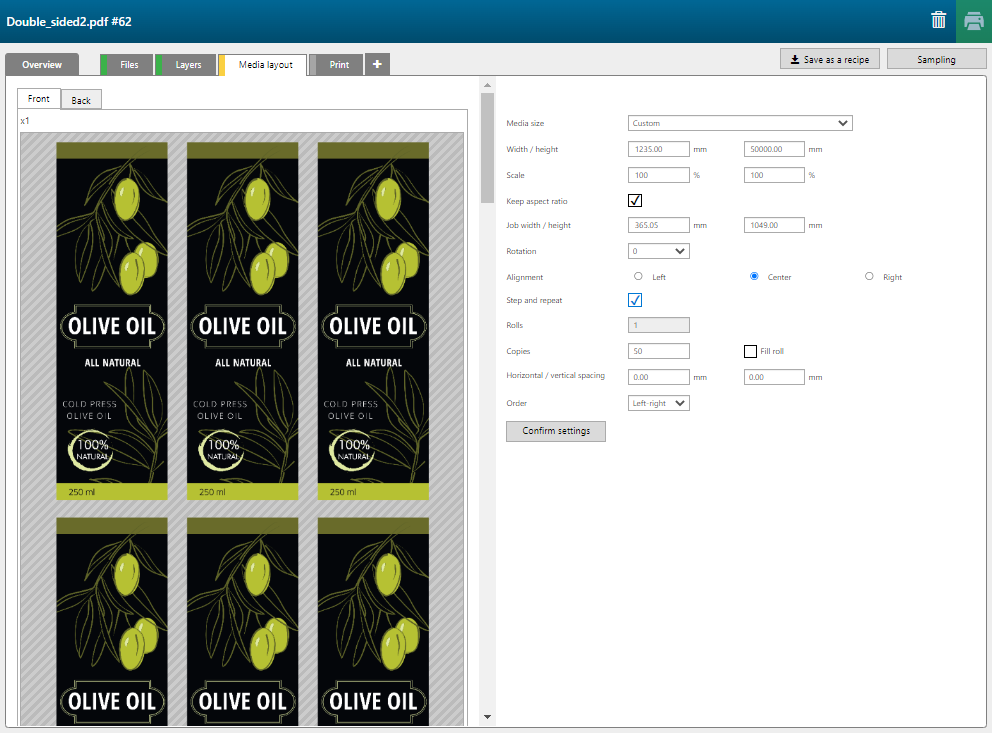The height and width of the screenshot is (733, 992).
Task: Open the Media size dropdown
Action: pyautogui.click(x=740, y=123)
